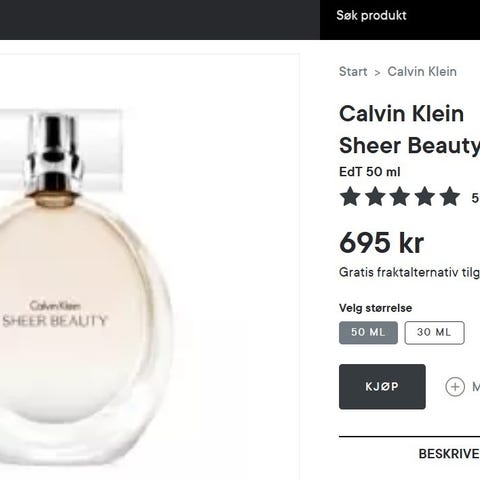Click the Calvin Klein Sheer Beauty product title
This screenshot has width=480, height=480.
(x=409, y=129)
